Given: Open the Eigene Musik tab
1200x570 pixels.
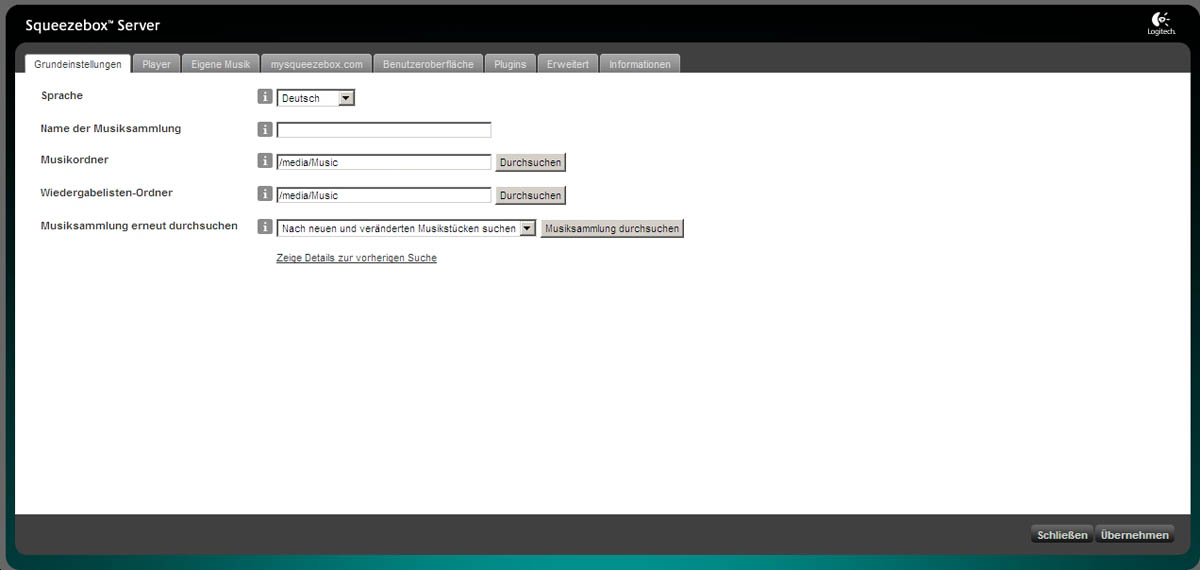Looking at the screenshot, I should [x=221, y=64].
